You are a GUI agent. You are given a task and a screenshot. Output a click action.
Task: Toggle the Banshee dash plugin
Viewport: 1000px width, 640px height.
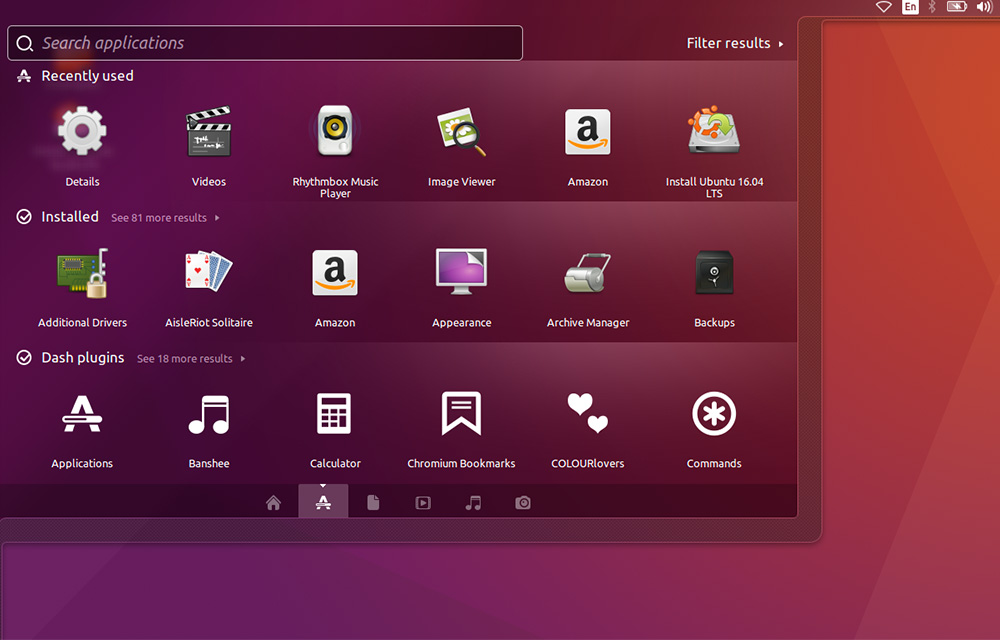[209, 414]
